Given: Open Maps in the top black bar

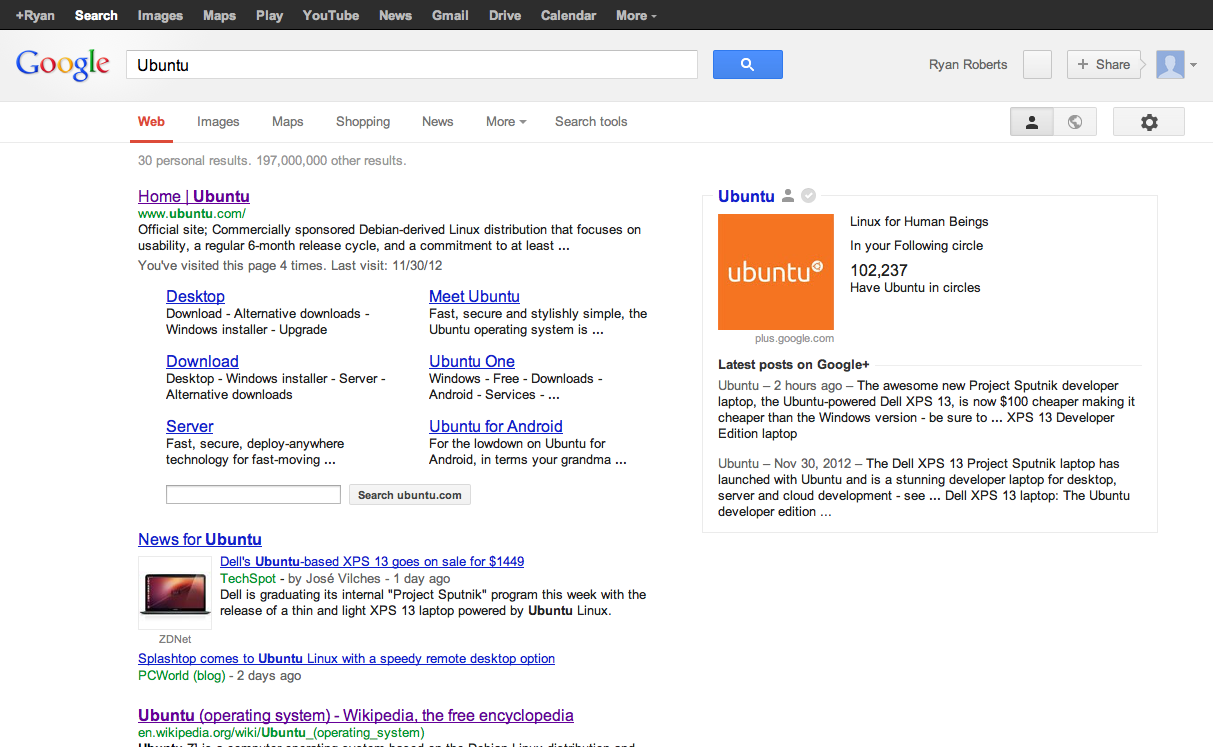Looking at the screenshot, I should click(x=219, y=15).
